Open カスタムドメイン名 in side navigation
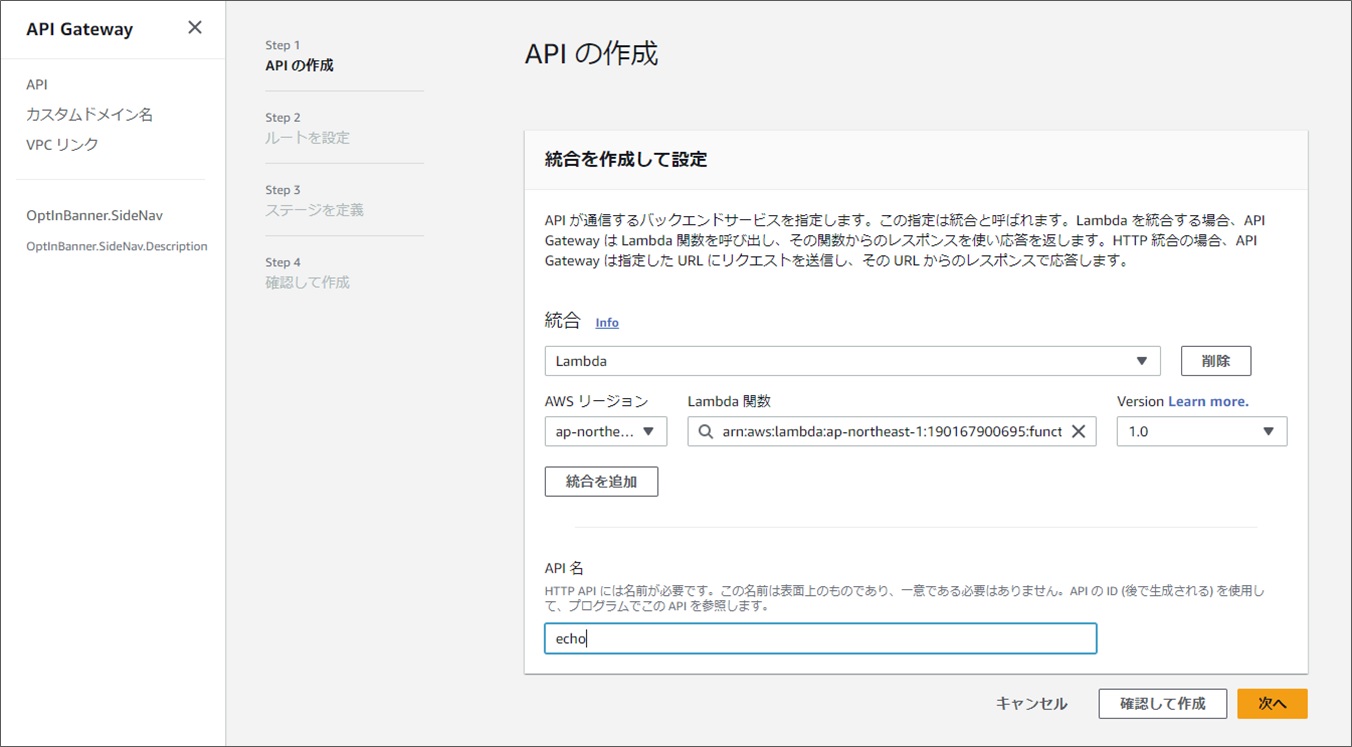 [89, 115]
